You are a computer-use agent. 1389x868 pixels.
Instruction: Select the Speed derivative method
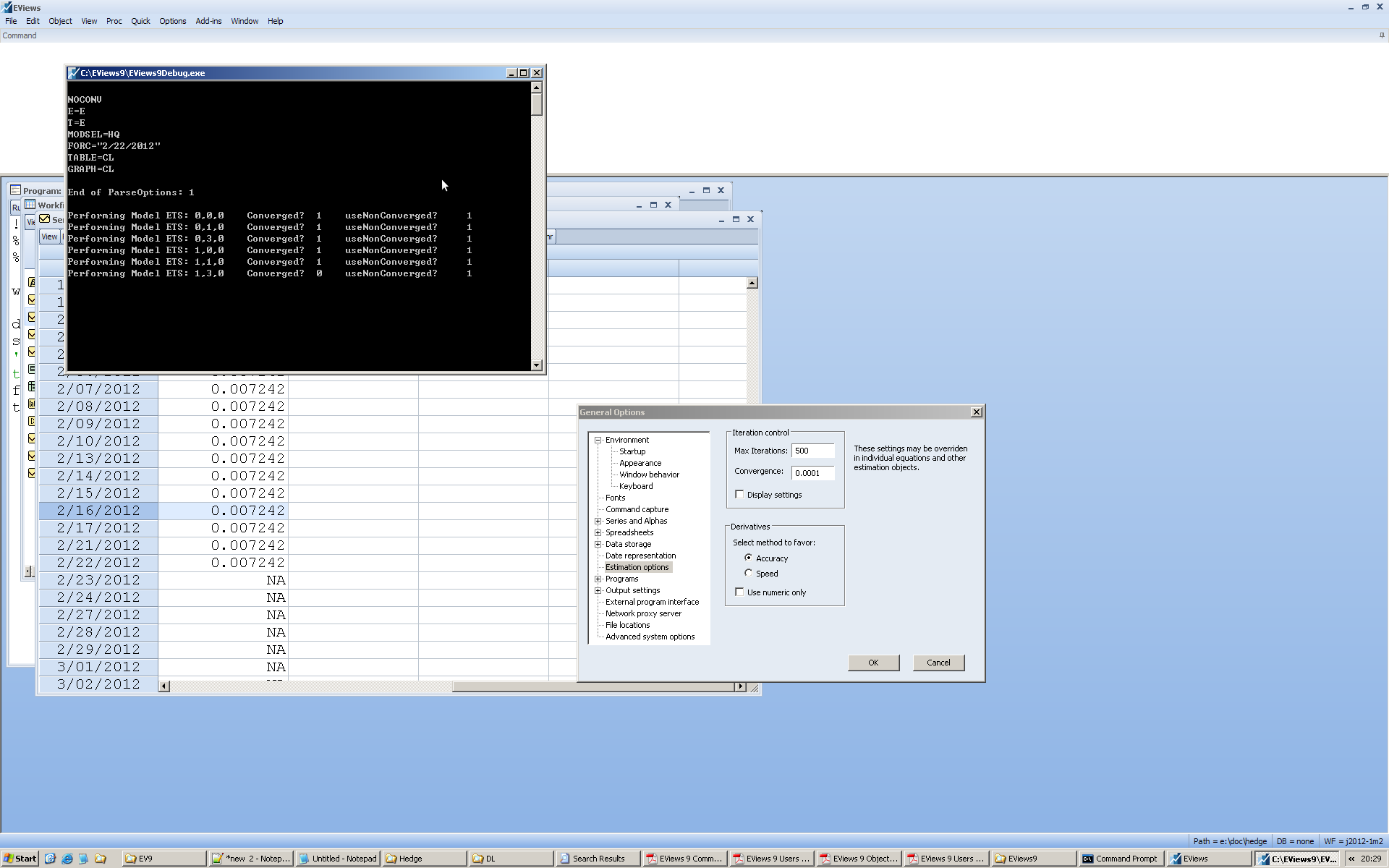click(749, 573)
